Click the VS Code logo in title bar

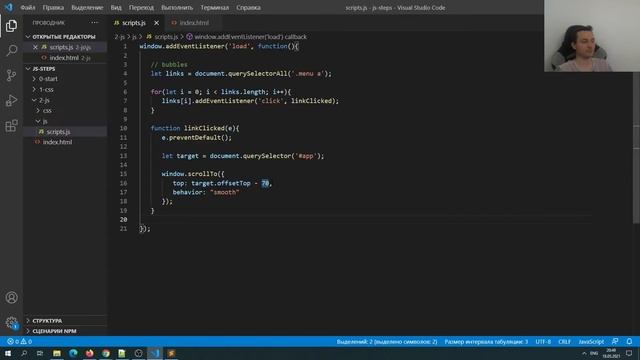[9, 7]
